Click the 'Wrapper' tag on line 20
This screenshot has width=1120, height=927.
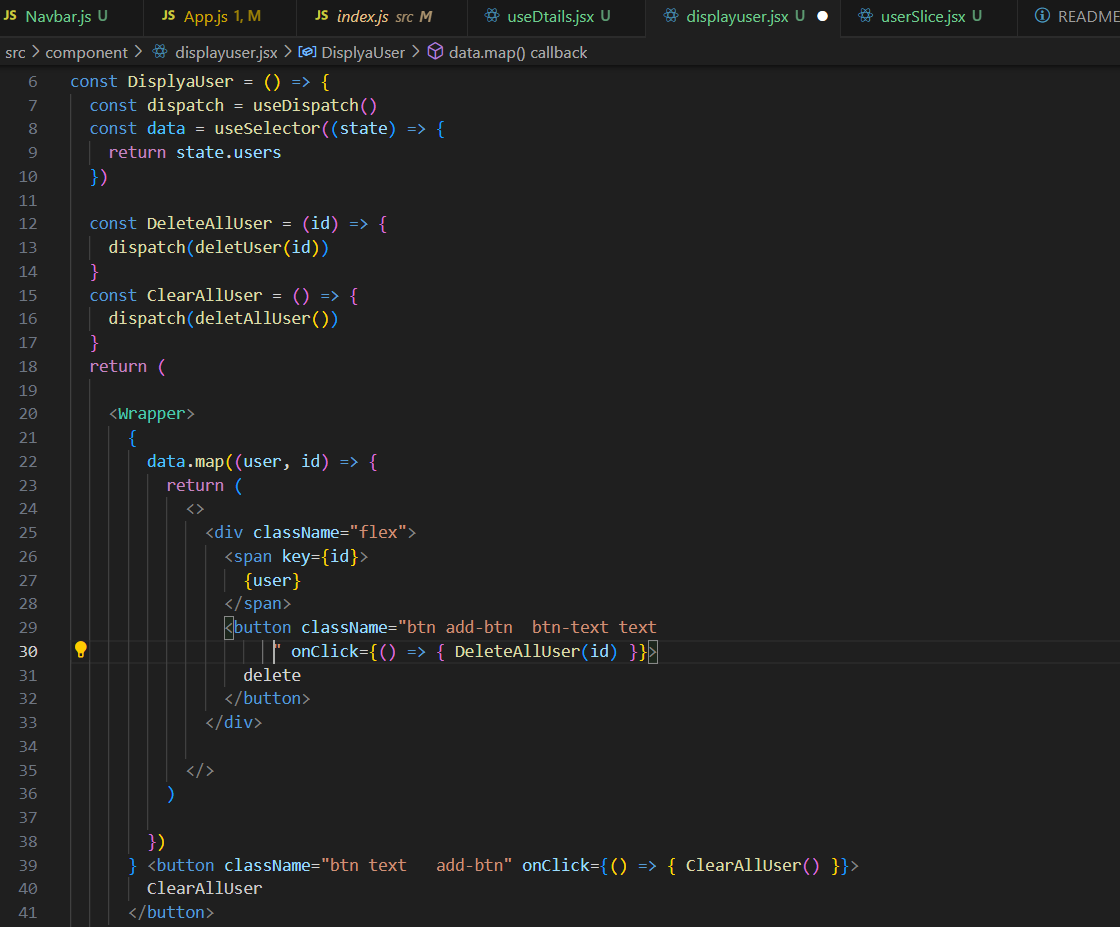coord(151,414)
